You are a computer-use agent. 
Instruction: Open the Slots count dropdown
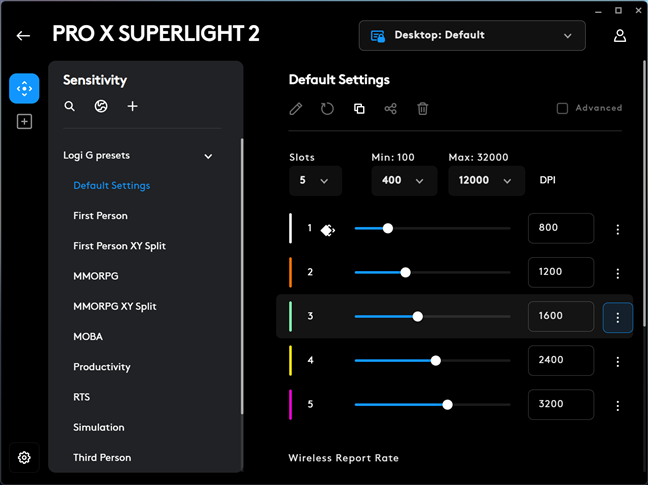[315, 181]
